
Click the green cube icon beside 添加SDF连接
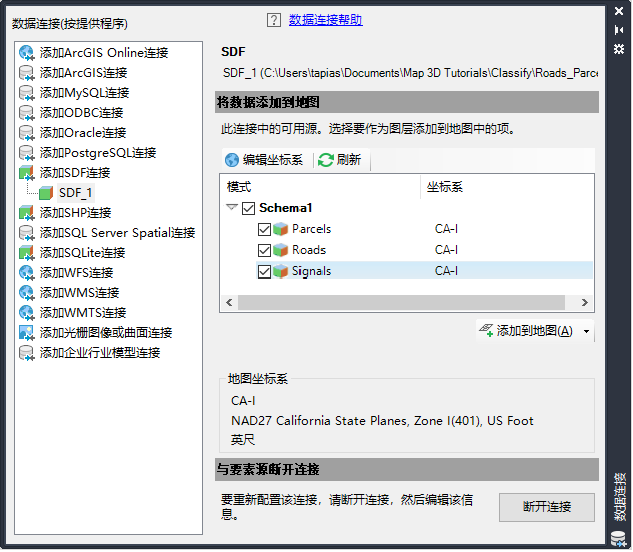click(x=27, y=173)
